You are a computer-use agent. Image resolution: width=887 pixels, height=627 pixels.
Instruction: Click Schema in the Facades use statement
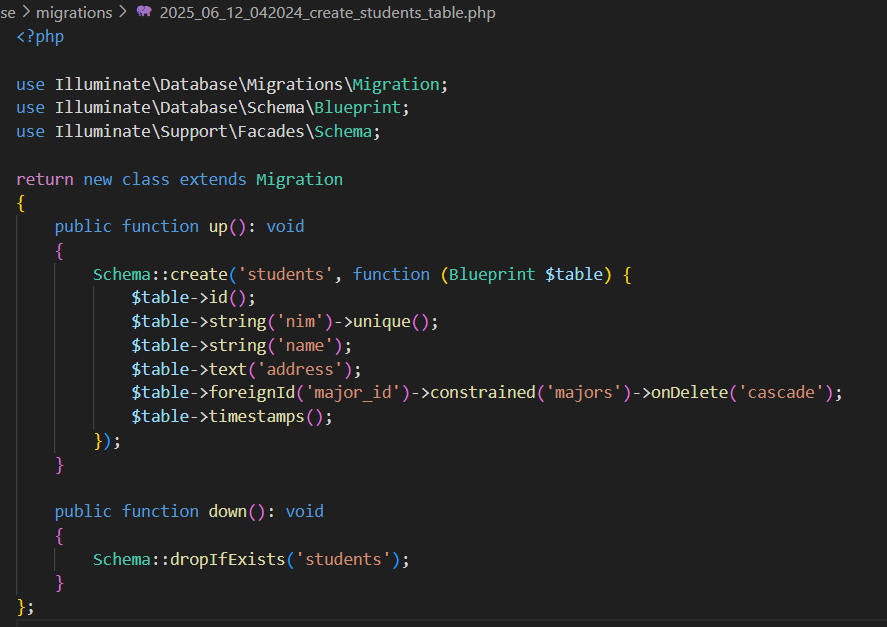343,131
